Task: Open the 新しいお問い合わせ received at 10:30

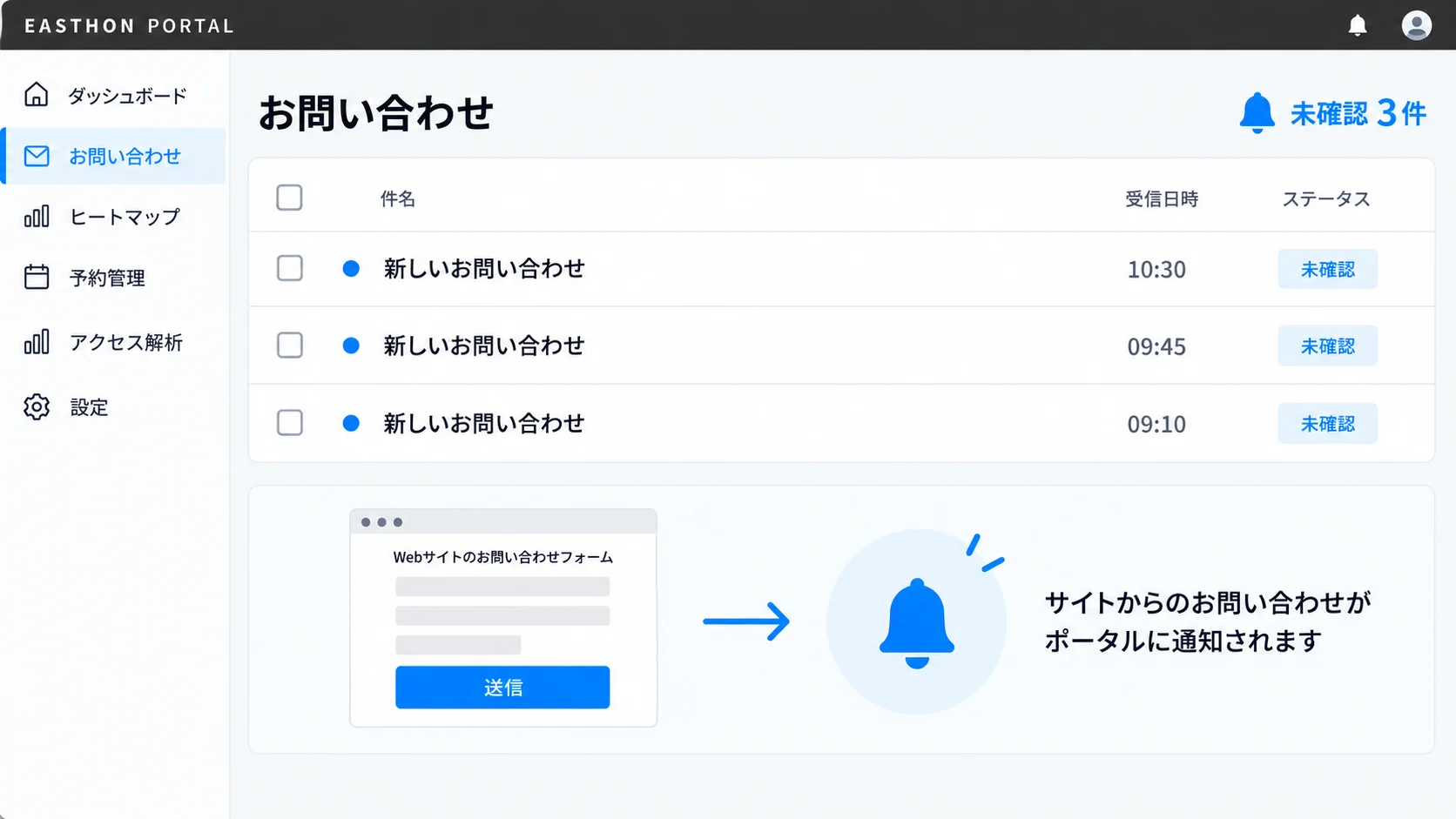Action: (484, 268)
